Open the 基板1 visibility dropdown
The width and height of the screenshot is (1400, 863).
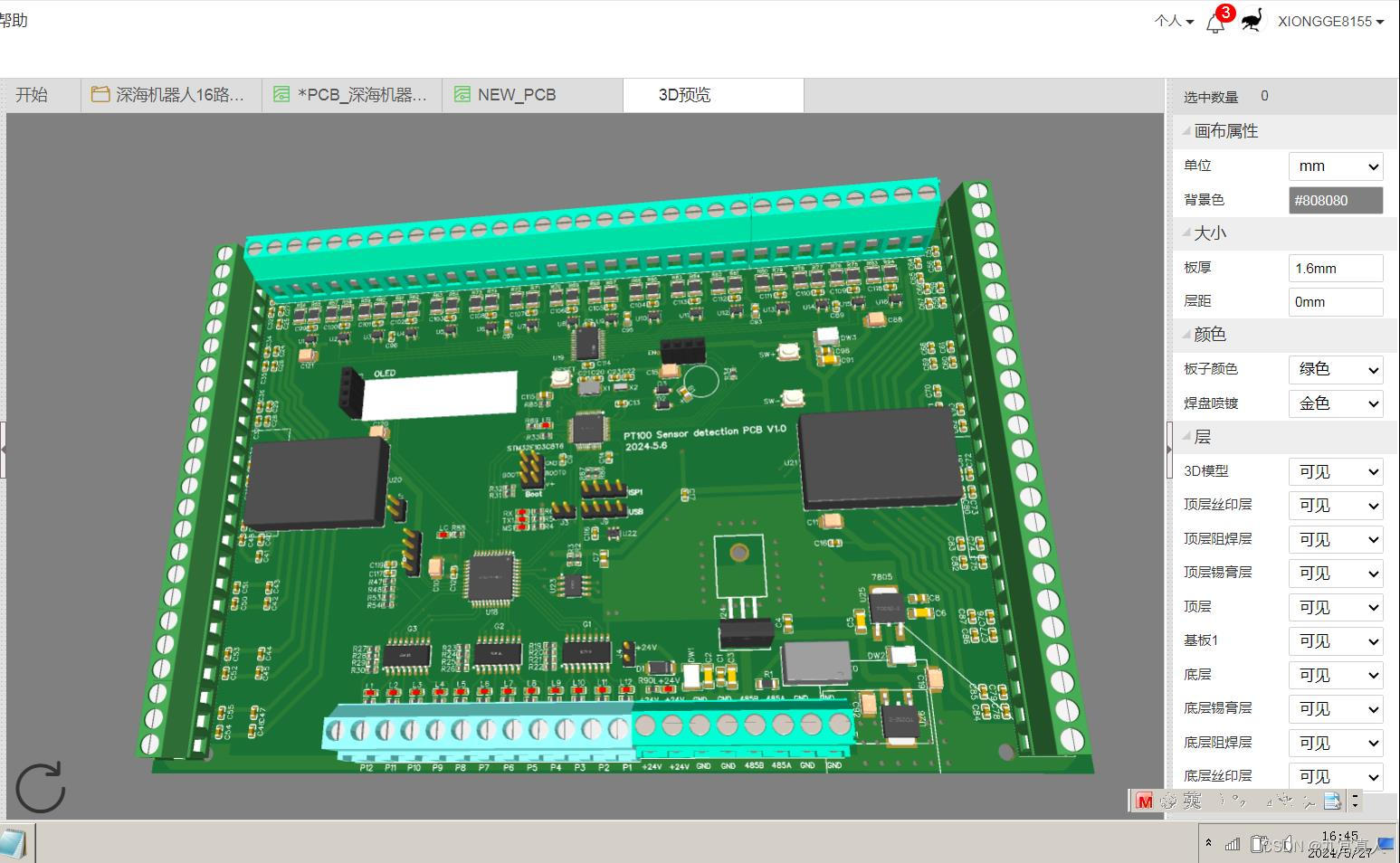click(1336, 641)
